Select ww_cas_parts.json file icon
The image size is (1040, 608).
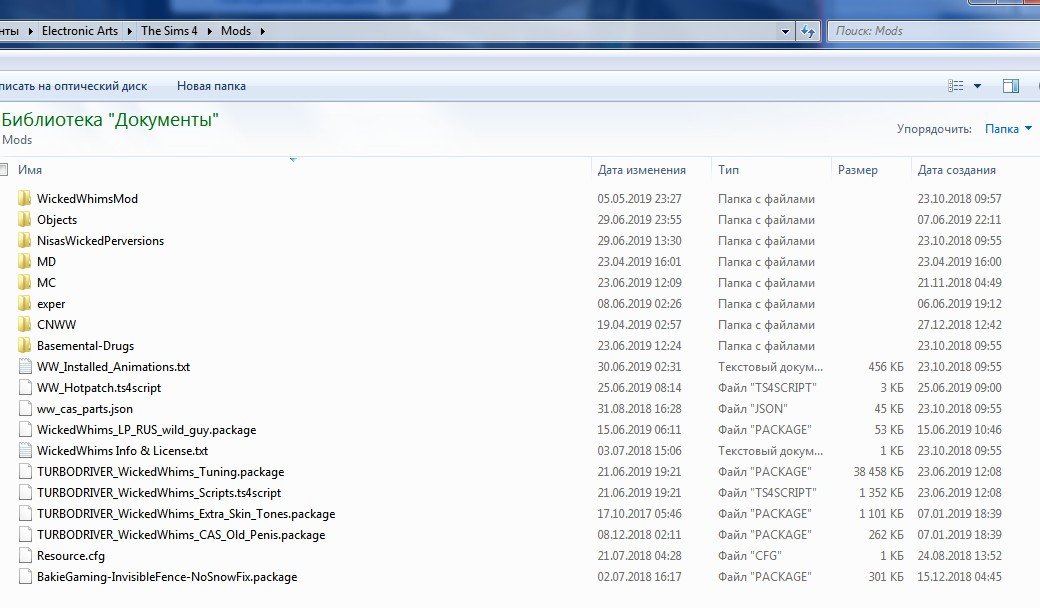tap(25, 408)
